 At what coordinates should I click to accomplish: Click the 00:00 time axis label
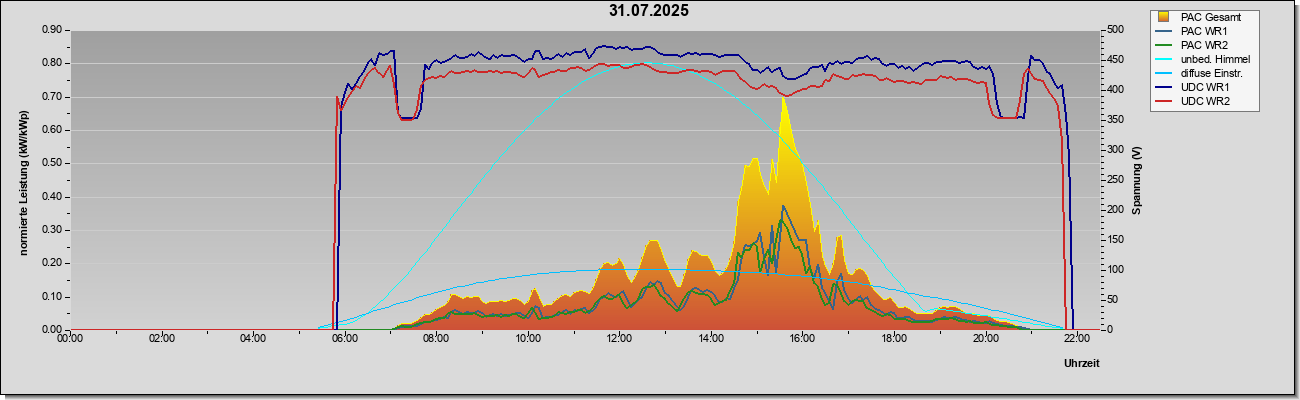coord(70,340)
